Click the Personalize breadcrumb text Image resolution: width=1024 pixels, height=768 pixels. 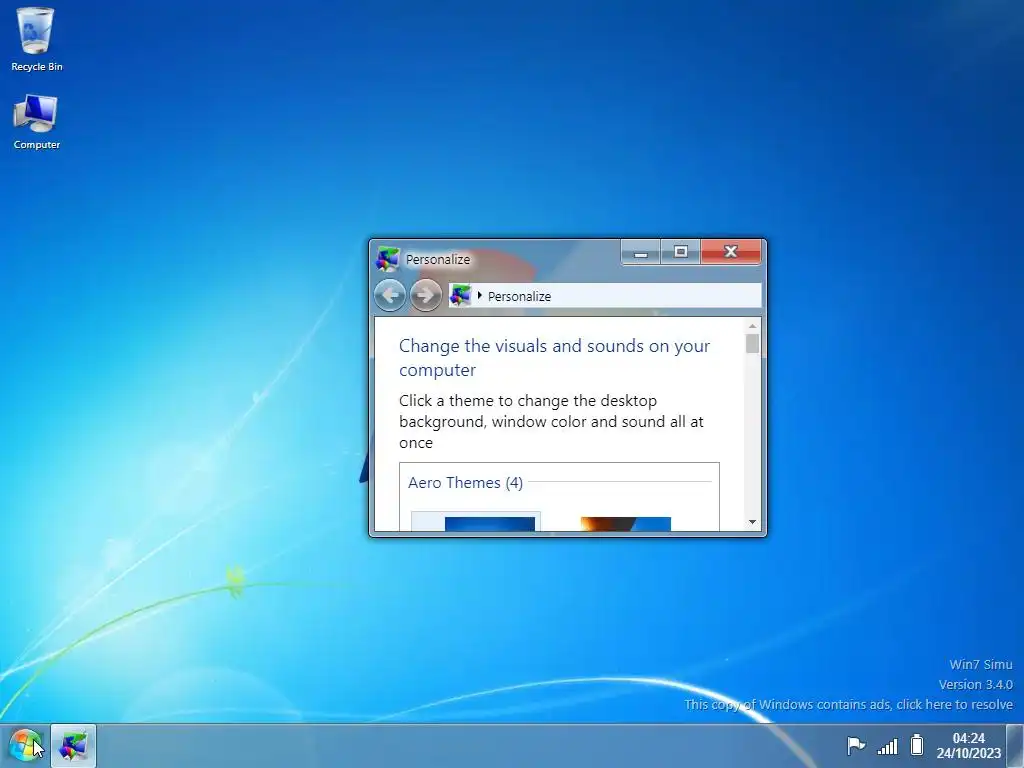(x=519, y=296)
